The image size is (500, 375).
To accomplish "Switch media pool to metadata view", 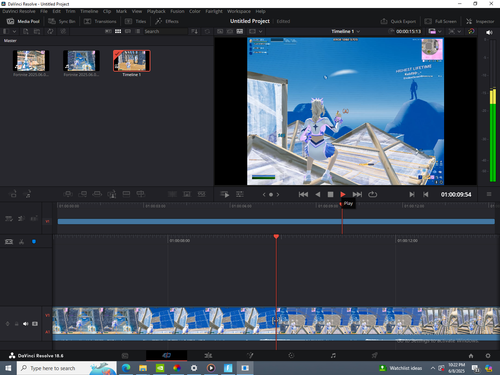I will pos(108,31).
